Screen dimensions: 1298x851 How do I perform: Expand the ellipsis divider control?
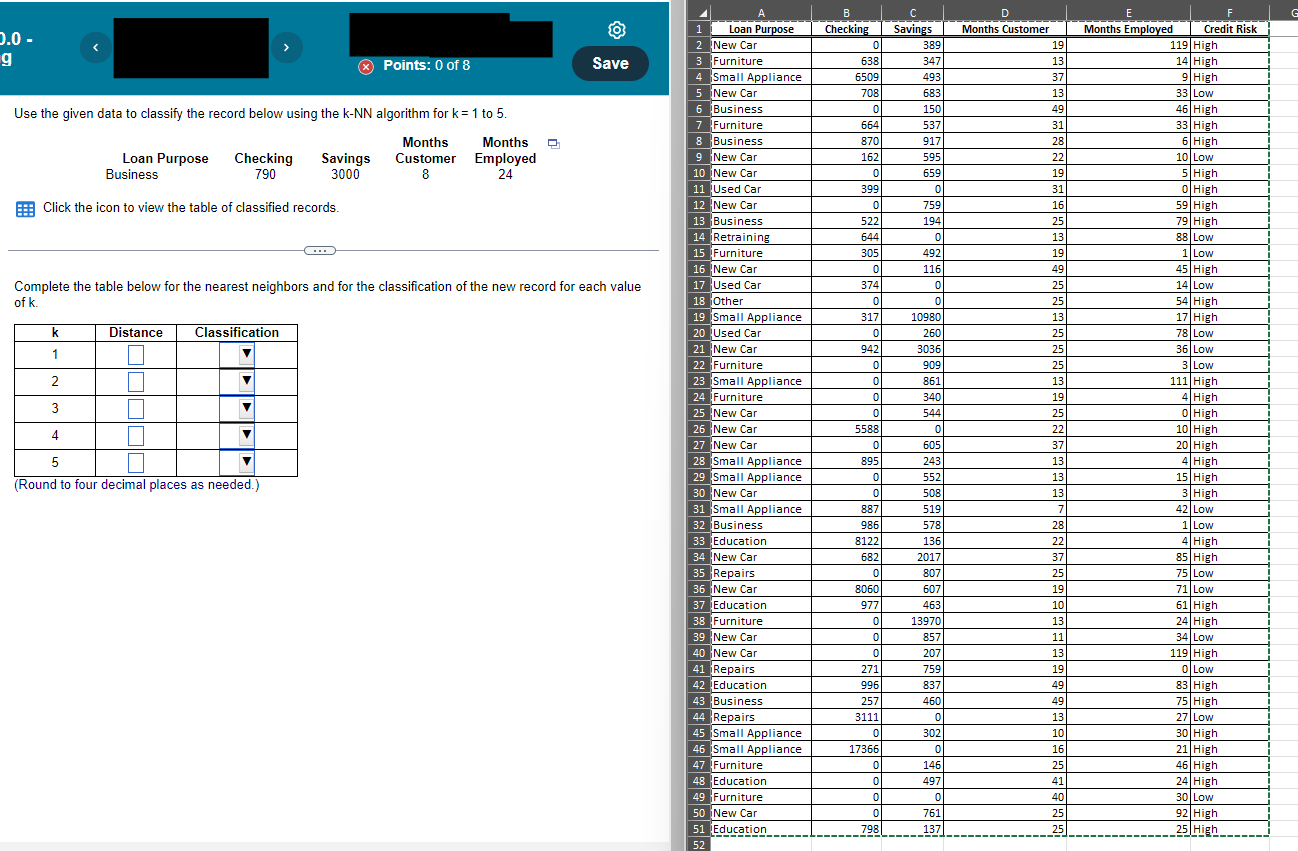319,250
